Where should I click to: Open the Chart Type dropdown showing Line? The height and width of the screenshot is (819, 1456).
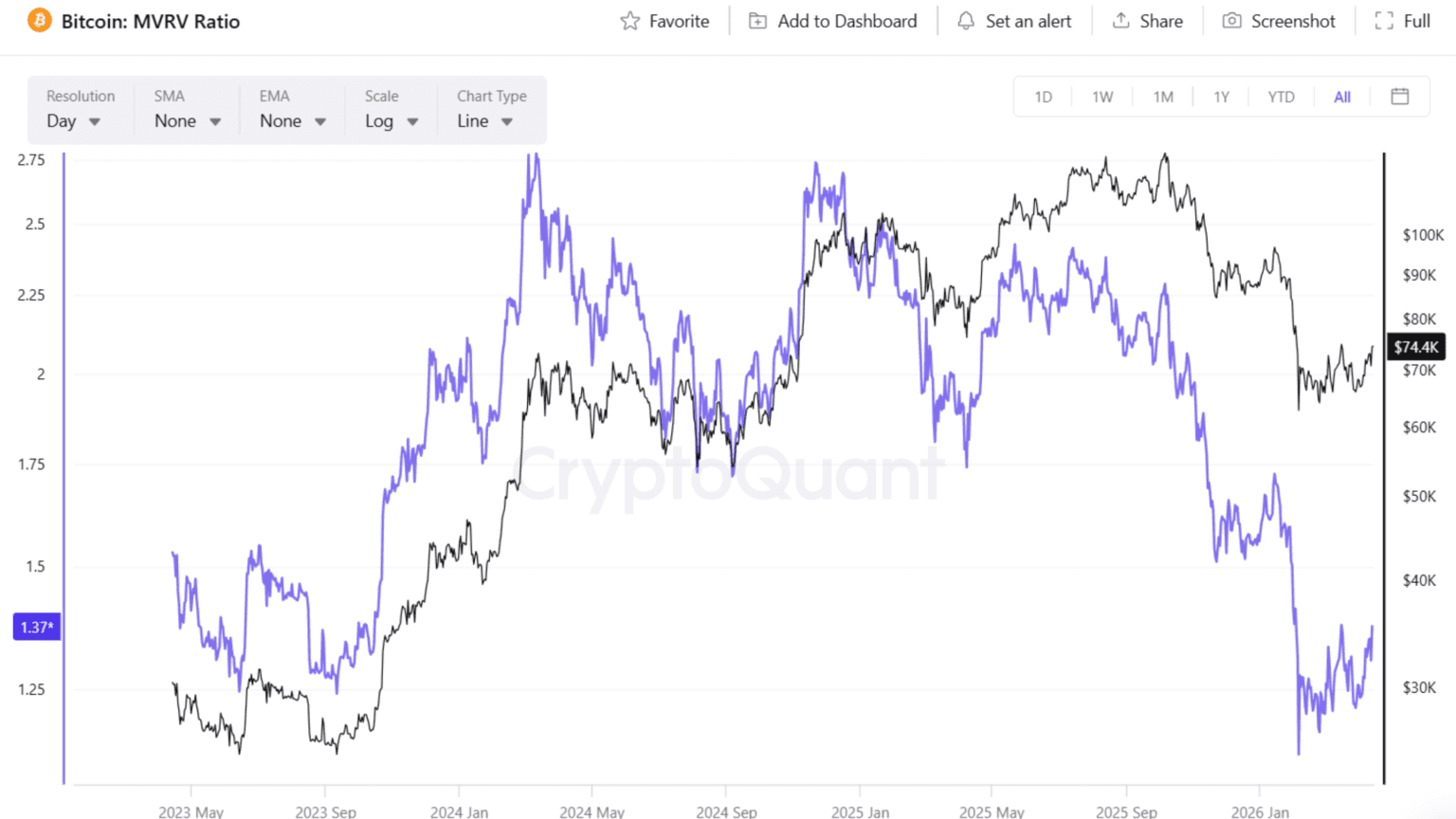483,121
